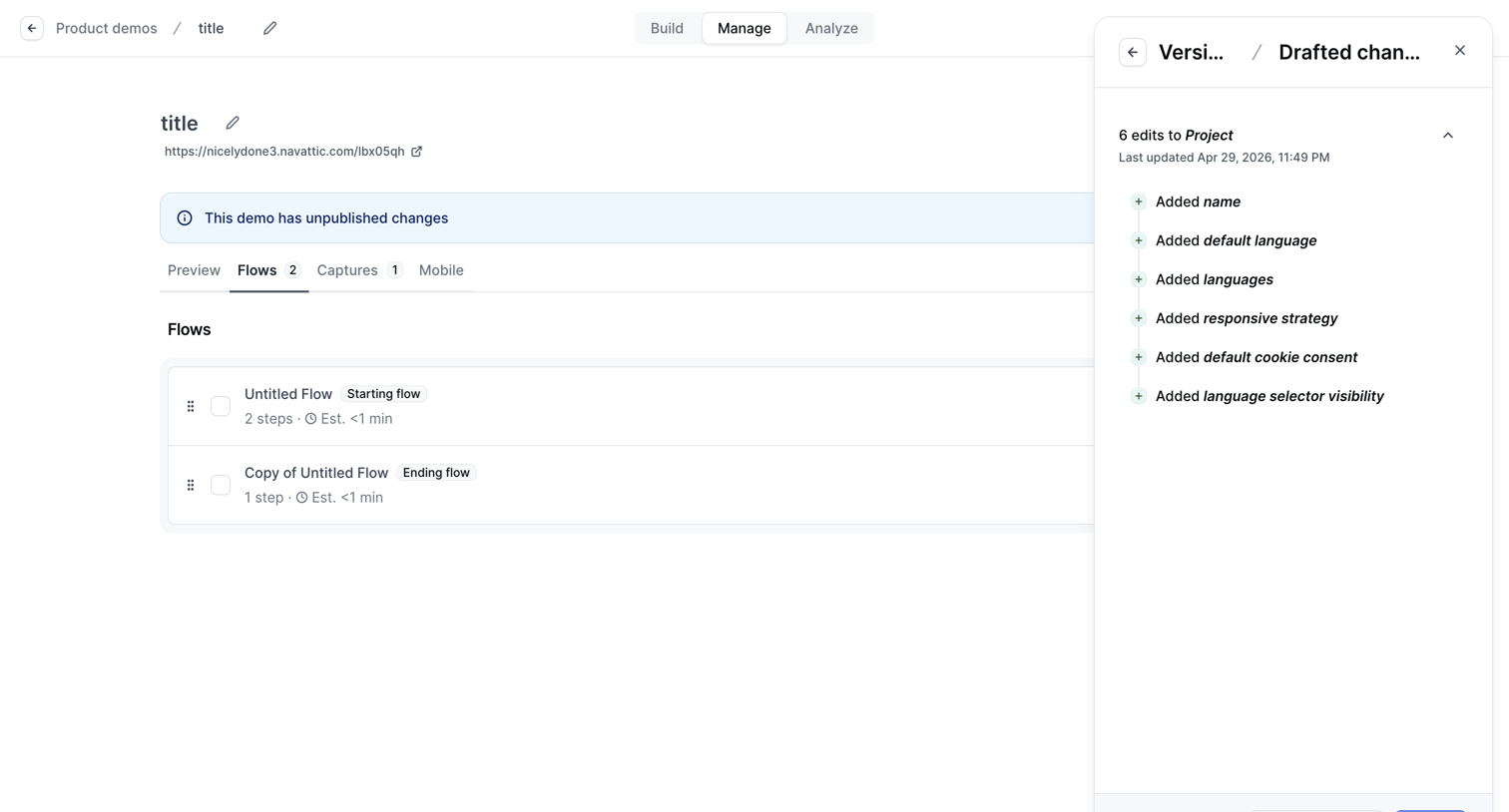Click the Starting flow badge
Viewport: 1509px width, 812px height.
[383, 394]
